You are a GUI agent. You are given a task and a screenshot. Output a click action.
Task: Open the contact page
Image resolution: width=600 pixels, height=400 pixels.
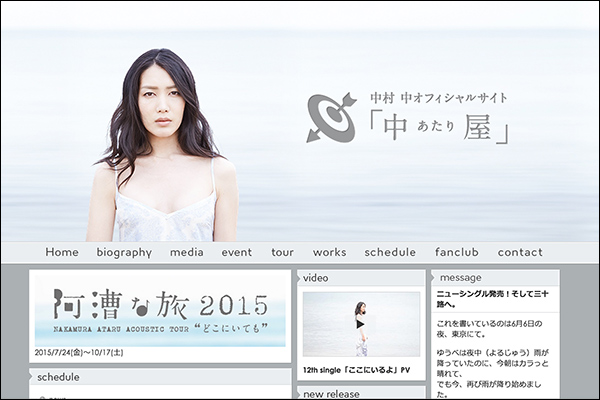click(520, 252)
